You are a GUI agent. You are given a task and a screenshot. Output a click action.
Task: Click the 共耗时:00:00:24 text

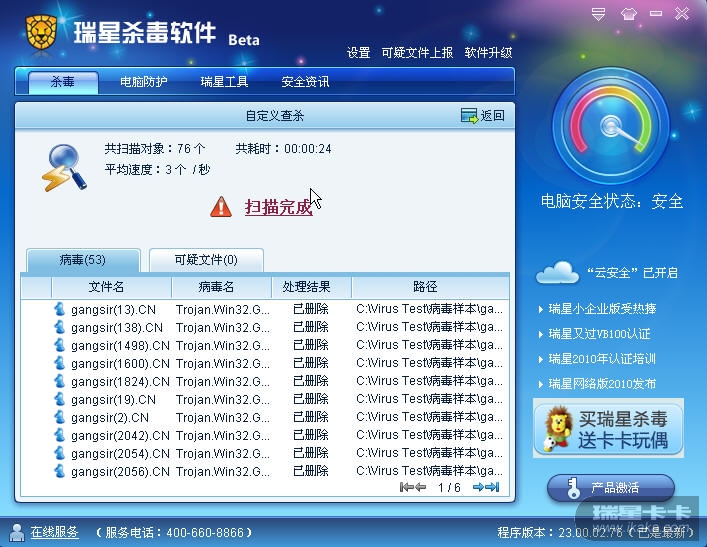[x=283, y=149]
